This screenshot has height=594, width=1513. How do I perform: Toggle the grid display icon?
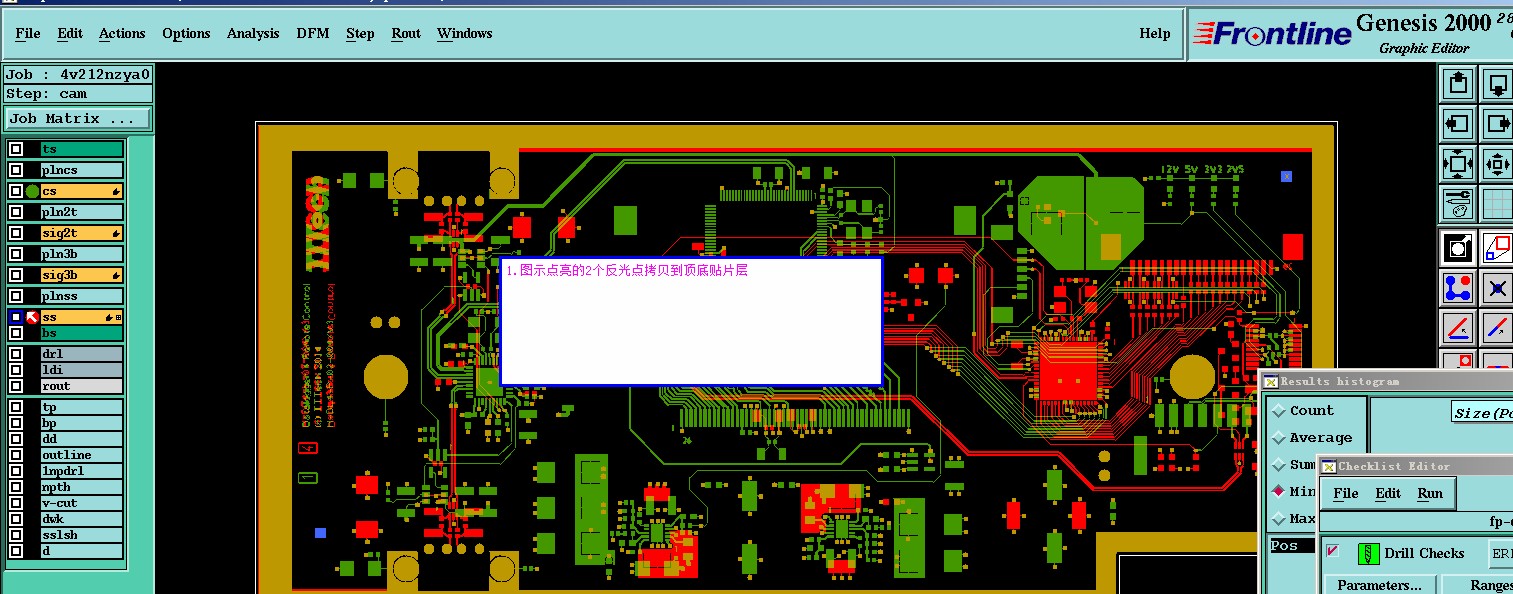tap(1497, 204)
